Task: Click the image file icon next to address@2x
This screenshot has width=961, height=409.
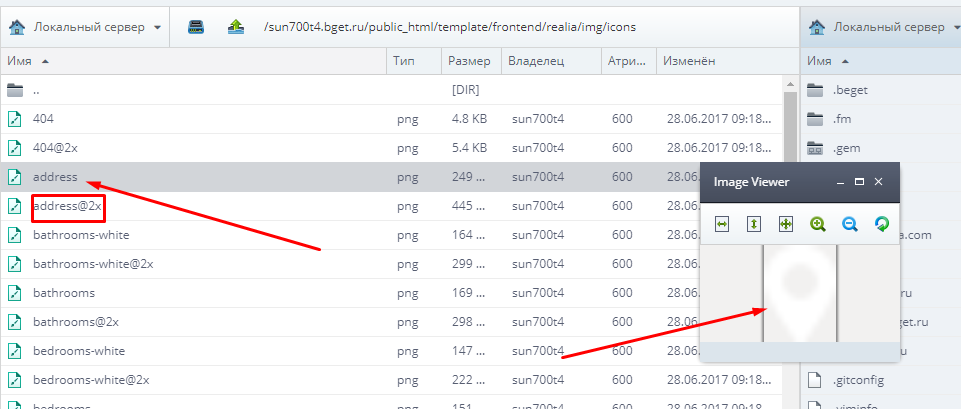Action: [14, 206]
